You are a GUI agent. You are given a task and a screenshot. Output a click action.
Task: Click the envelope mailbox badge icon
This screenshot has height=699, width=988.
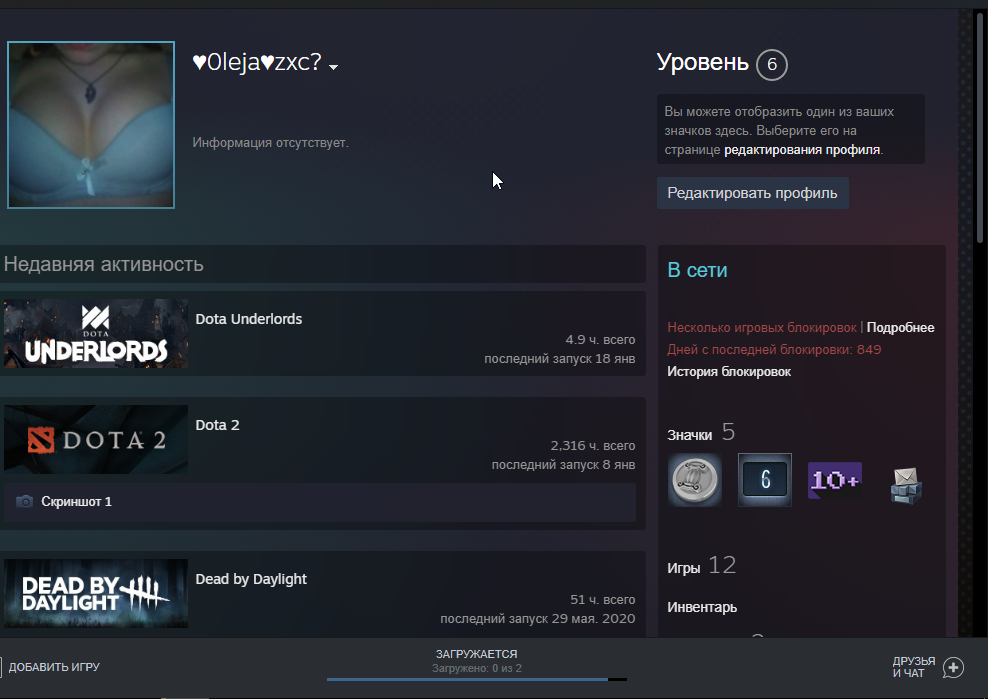pyautogui.click(x=906, y=484)
